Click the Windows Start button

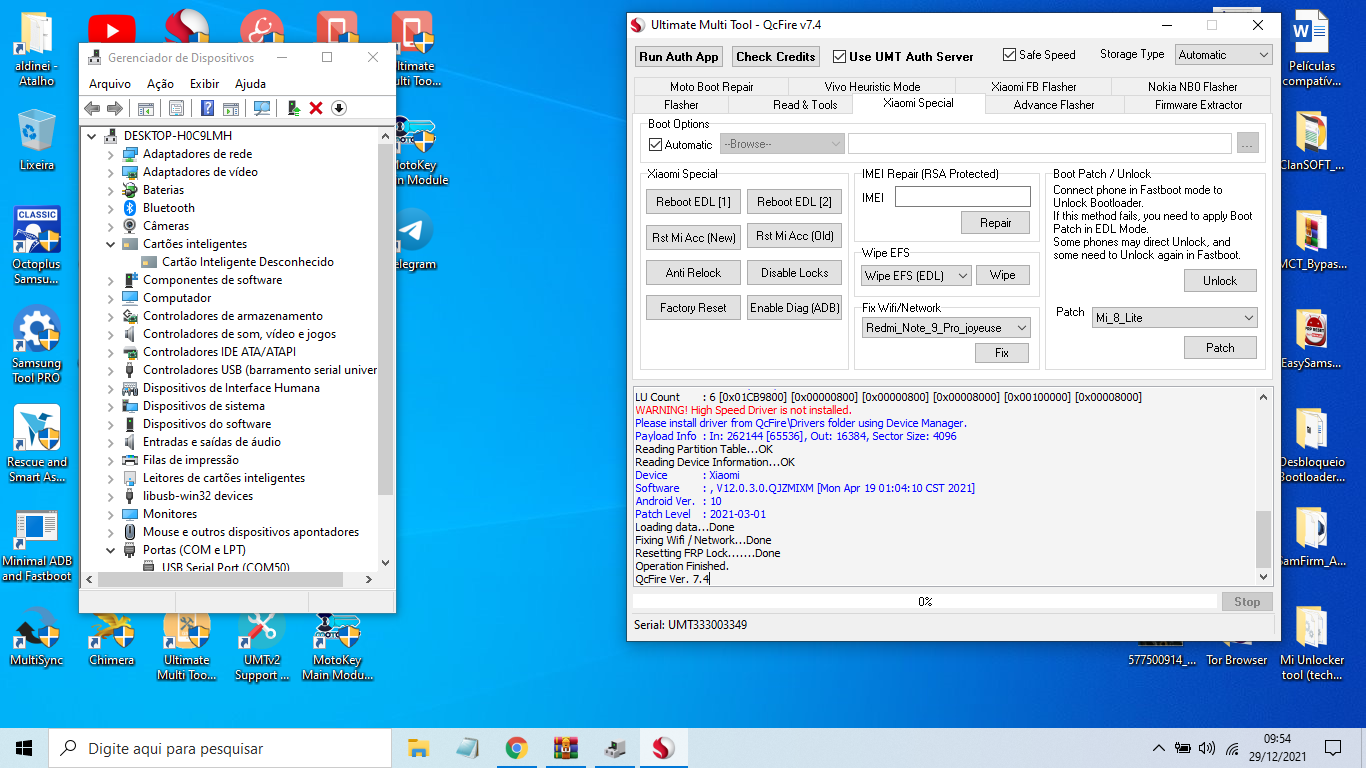(24, 748)
